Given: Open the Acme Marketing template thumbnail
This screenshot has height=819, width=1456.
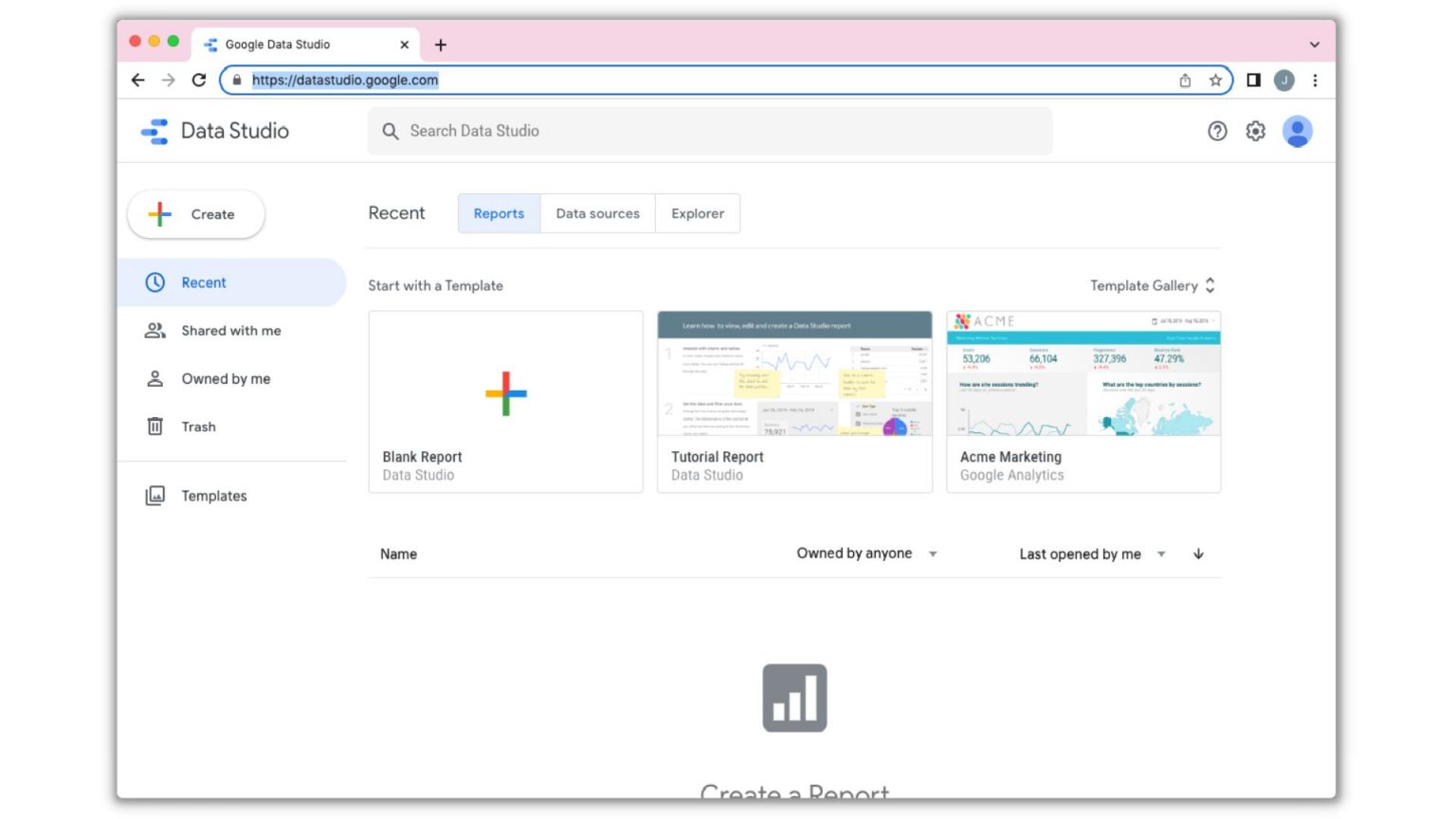Looking at the screenshot, I should pyautogui.click(x=1083, y=373).
